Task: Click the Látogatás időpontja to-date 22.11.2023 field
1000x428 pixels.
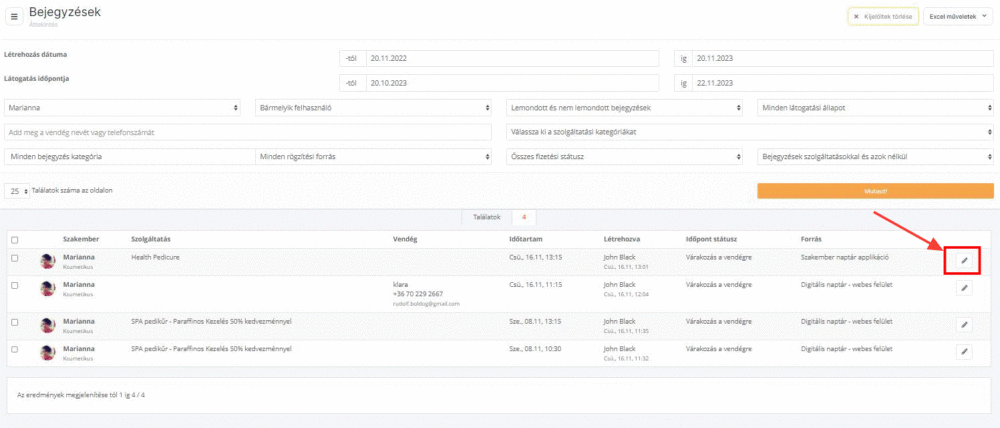Action: point(842,83)
